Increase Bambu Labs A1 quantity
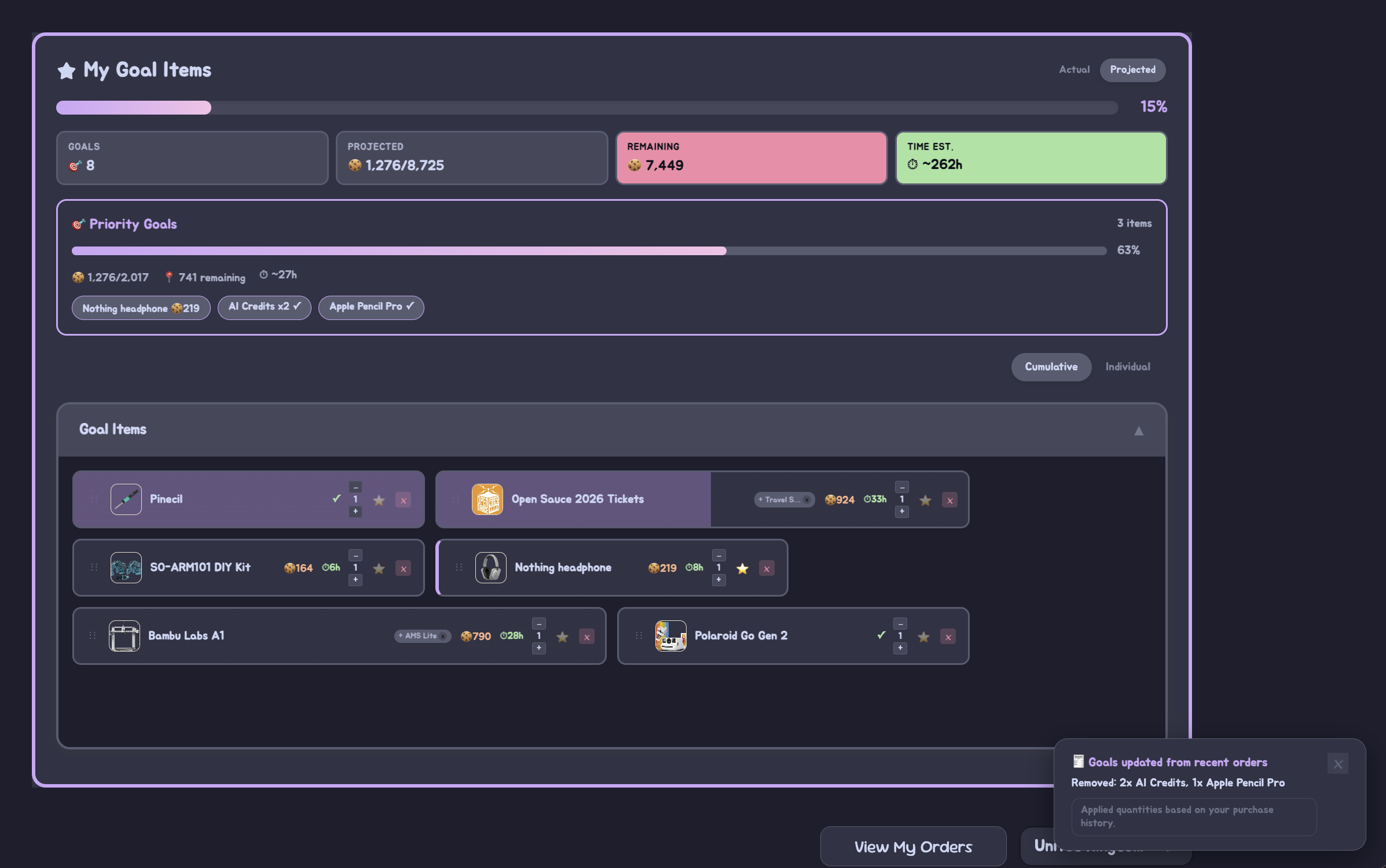 tap(538, 648)
